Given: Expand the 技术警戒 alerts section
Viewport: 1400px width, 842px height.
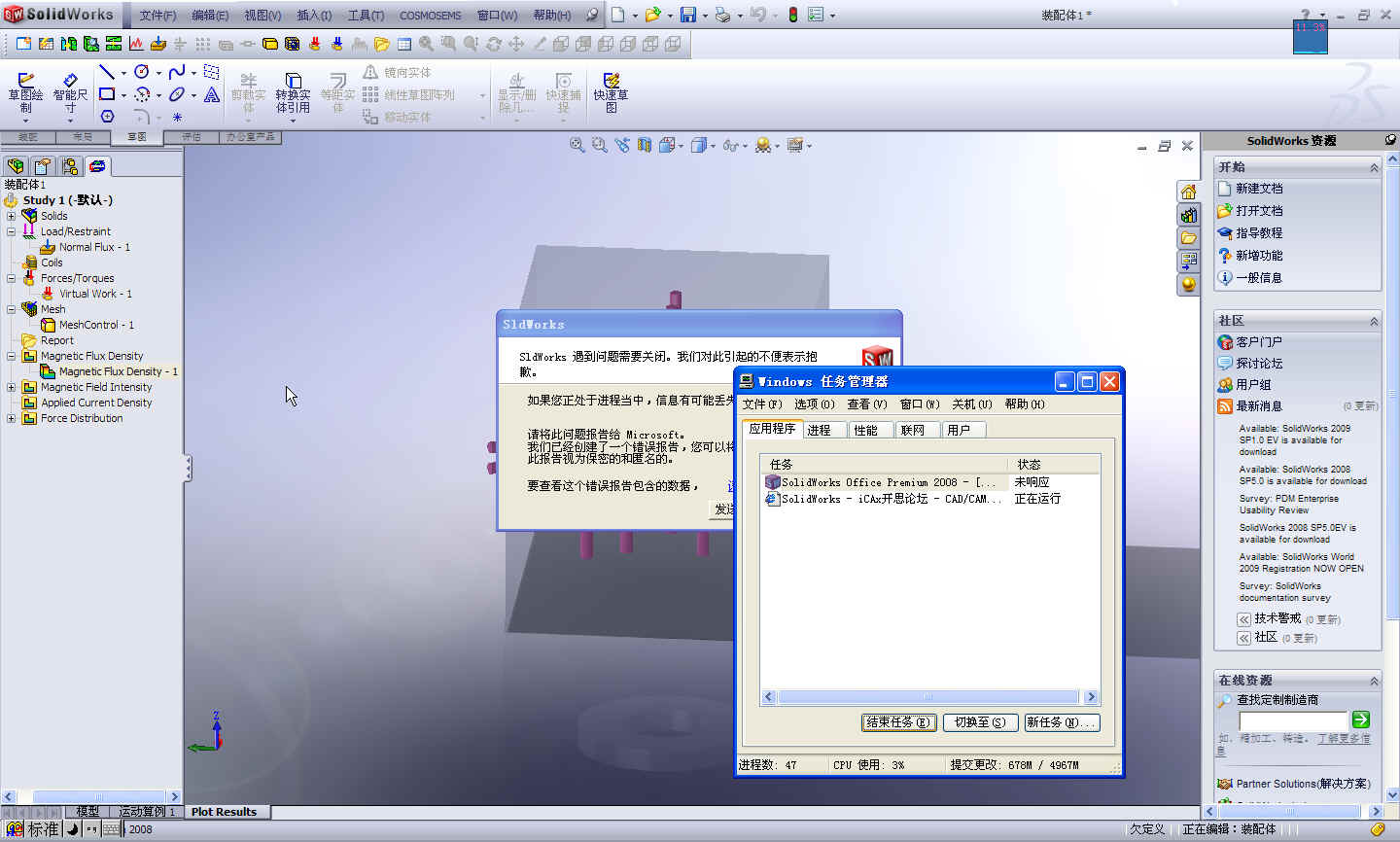Looking at the screenshot, I should click(1243, 619).
